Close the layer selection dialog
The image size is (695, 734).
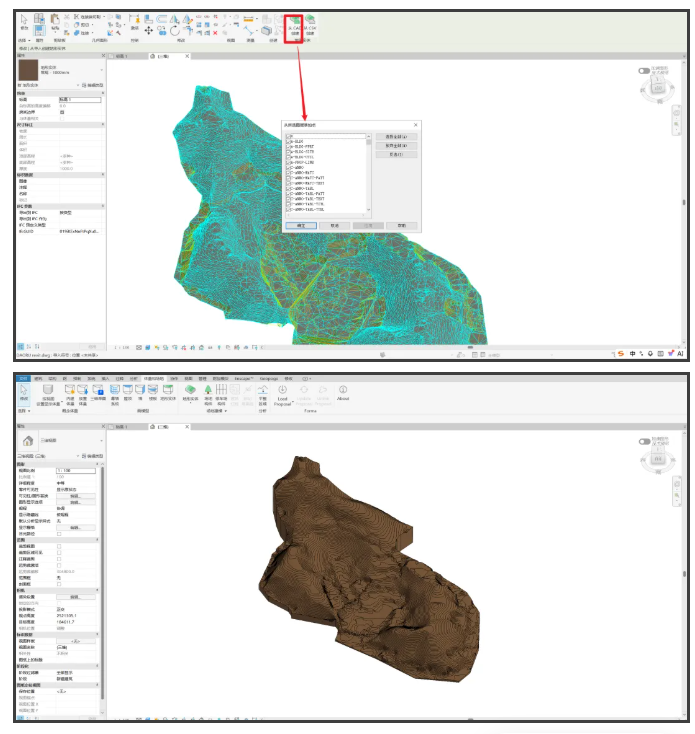[x=416, y=125]
